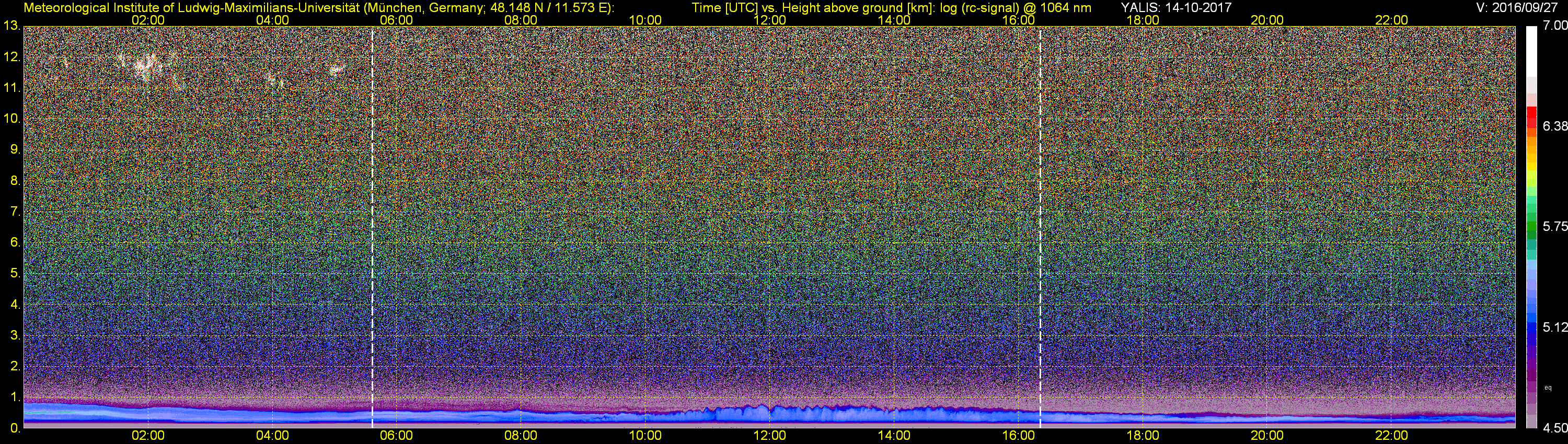
Task: Click the 2. km height axis label
Action: click(15, 366)
